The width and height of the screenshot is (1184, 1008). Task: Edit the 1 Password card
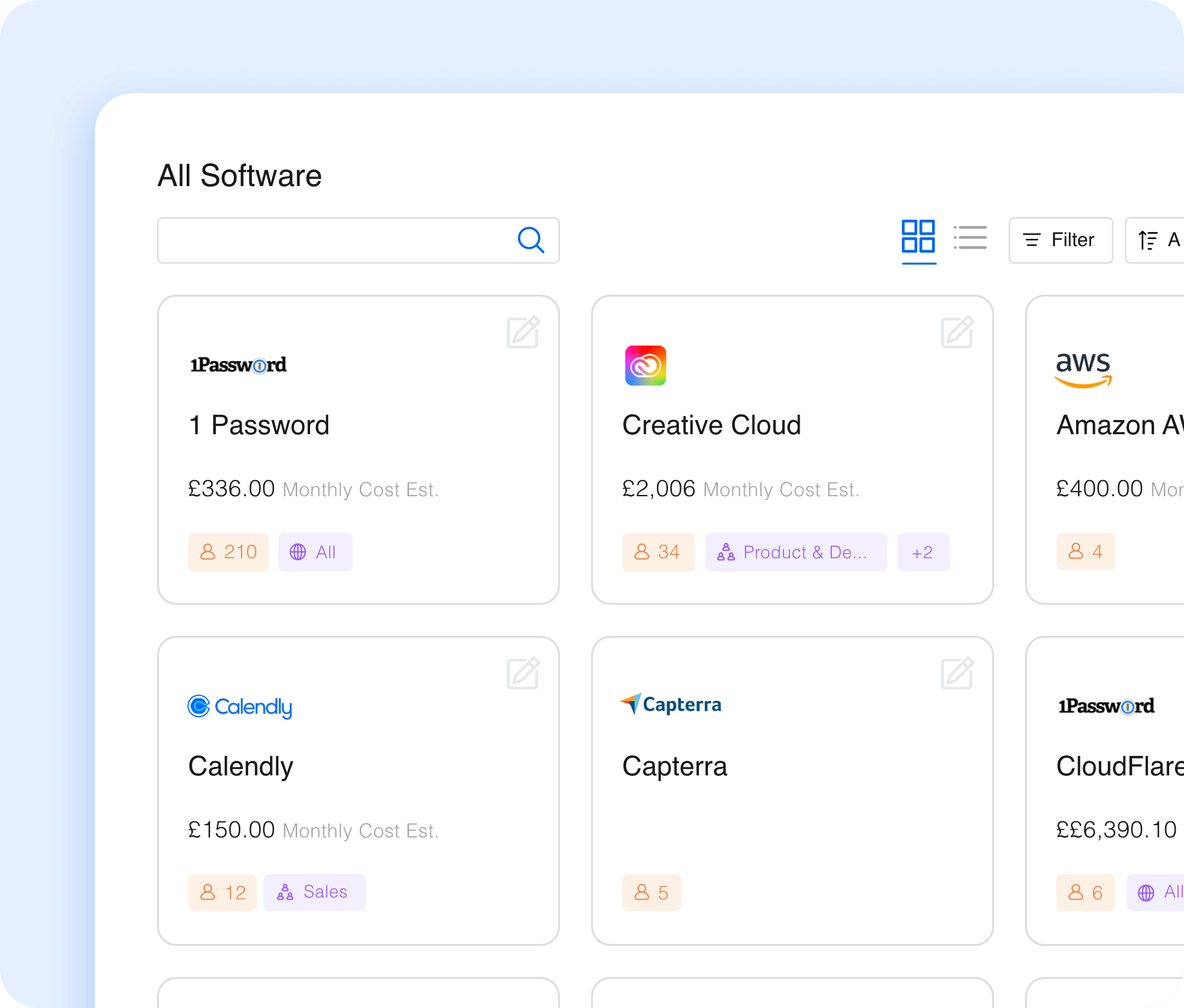pyautogui.click(x=523, y=332)
